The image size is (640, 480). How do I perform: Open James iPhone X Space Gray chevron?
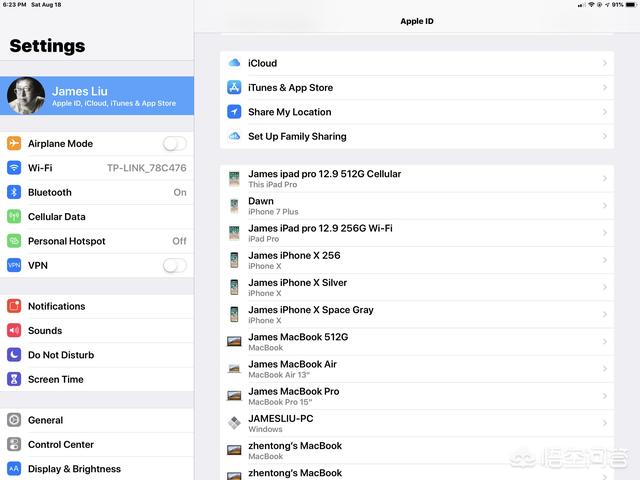click(605, 314)
